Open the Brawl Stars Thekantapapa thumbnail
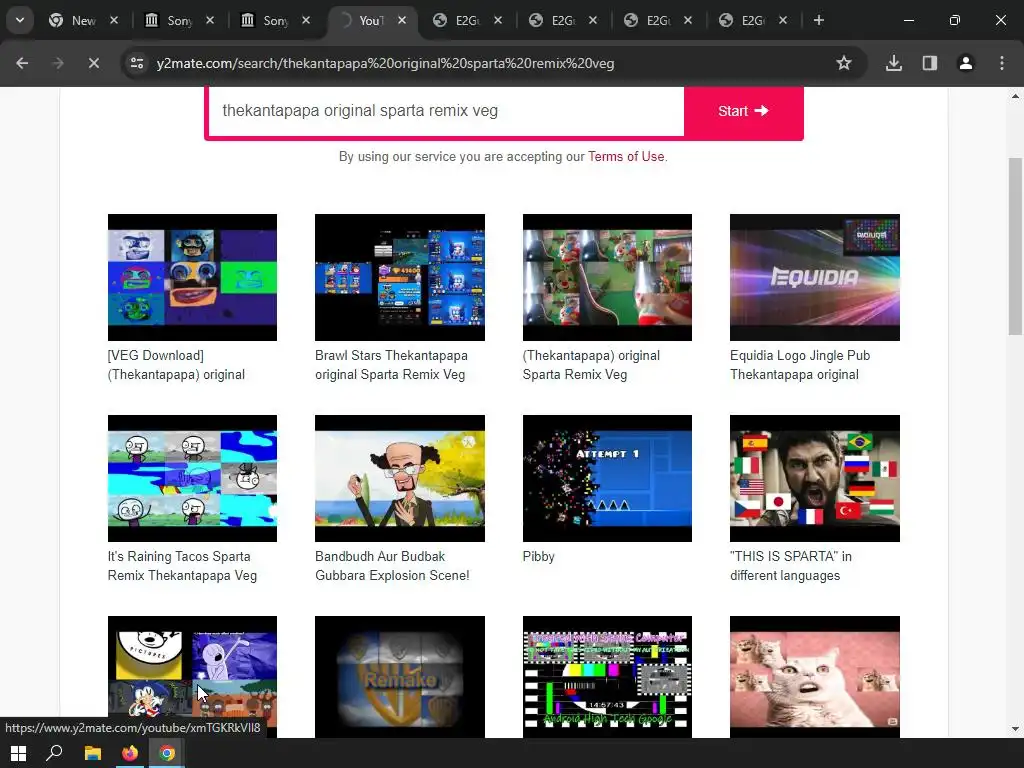 (x=400, y=278)
